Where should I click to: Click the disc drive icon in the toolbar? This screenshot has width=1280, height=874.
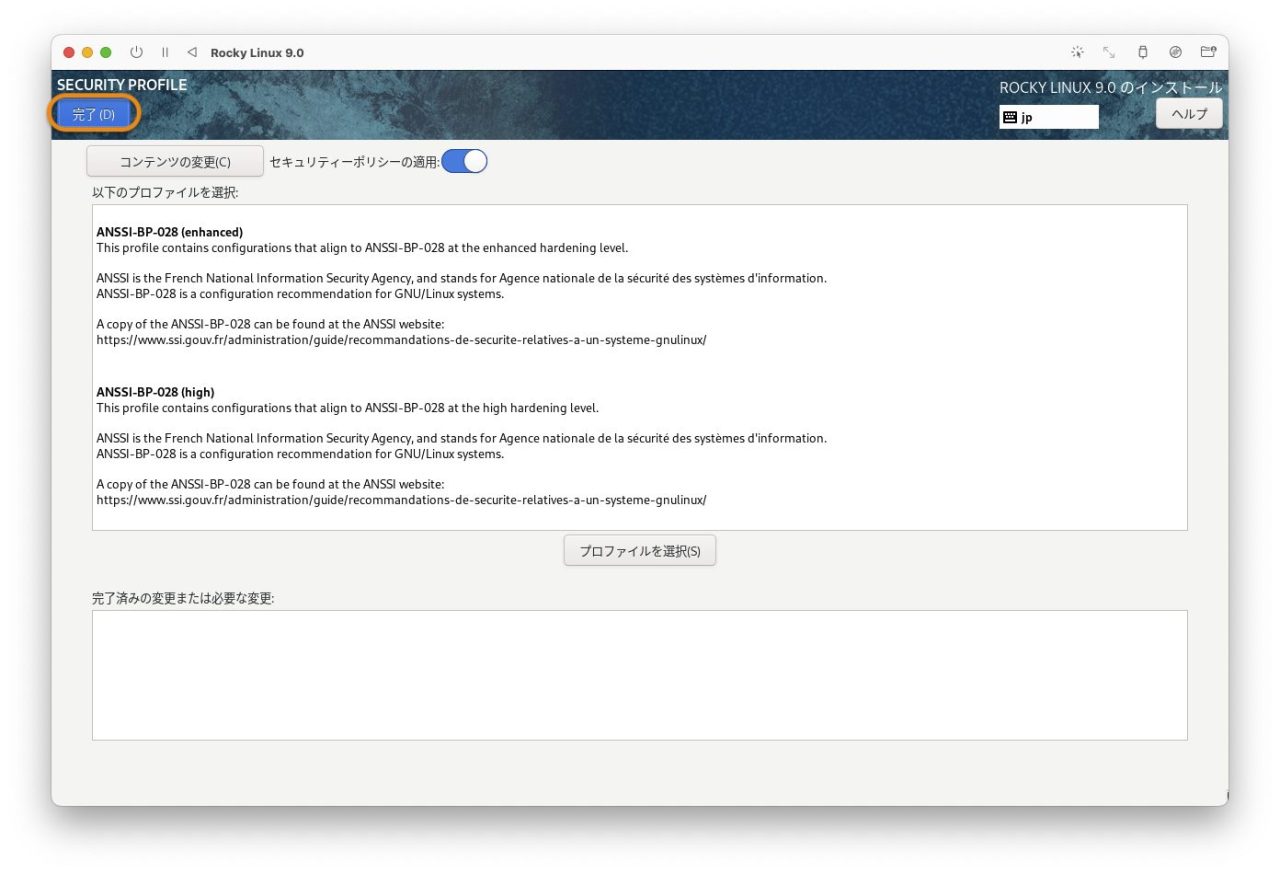pos(1174,51)
